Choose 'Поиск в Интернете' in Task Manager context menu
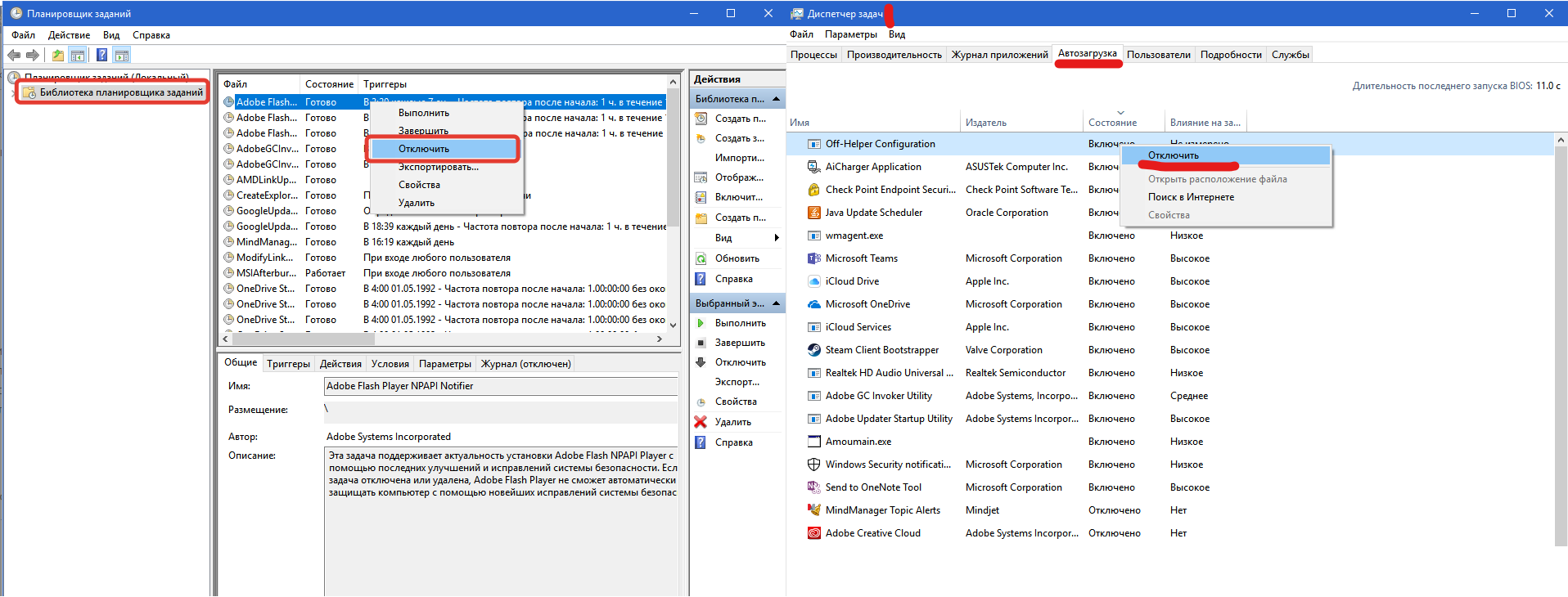 tap(1226, 197)
